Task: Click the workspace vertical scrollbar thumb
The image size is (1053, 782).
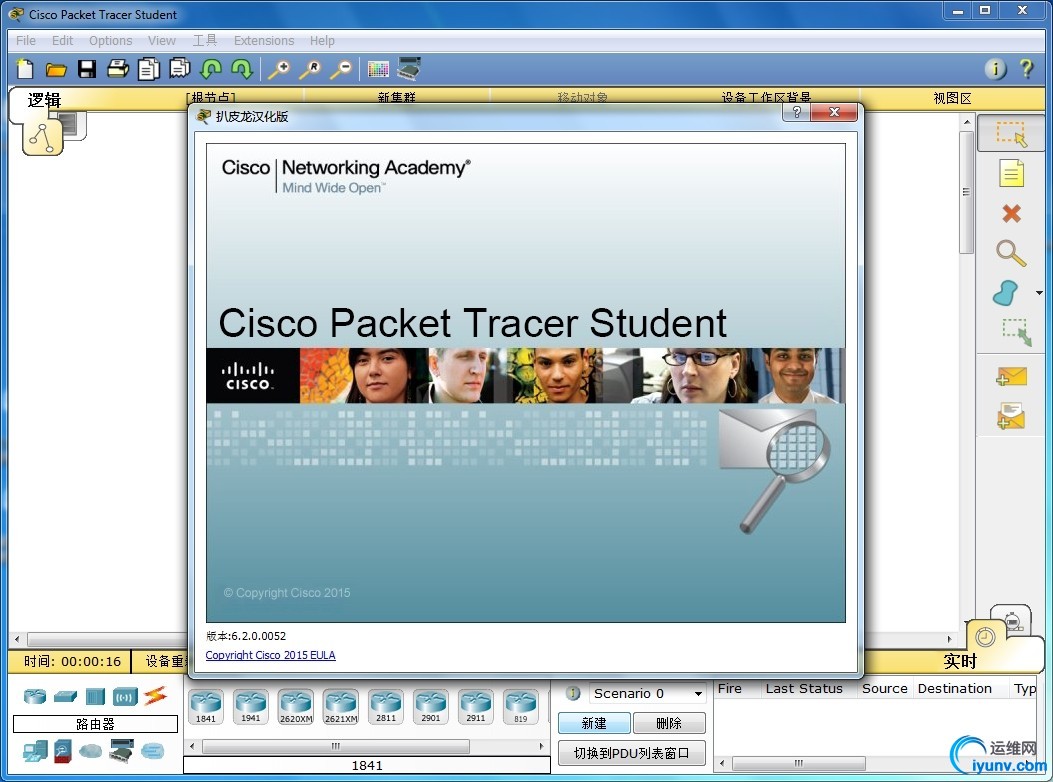Action: point(966,193)
